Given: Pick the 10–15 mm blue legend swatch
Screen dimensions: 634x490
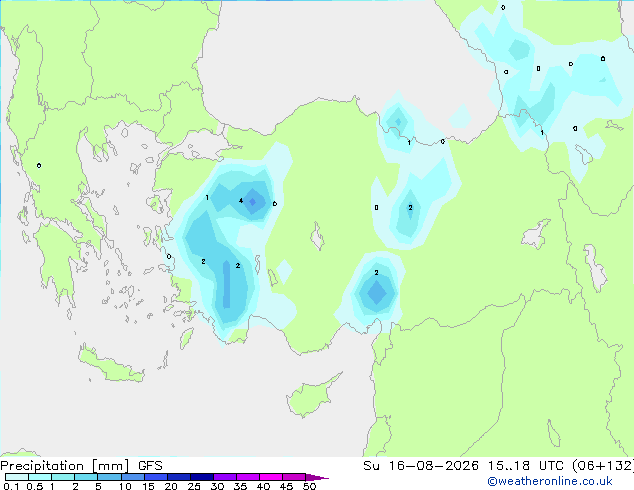Looking at the screenshot, I should (x=132, y=477).
